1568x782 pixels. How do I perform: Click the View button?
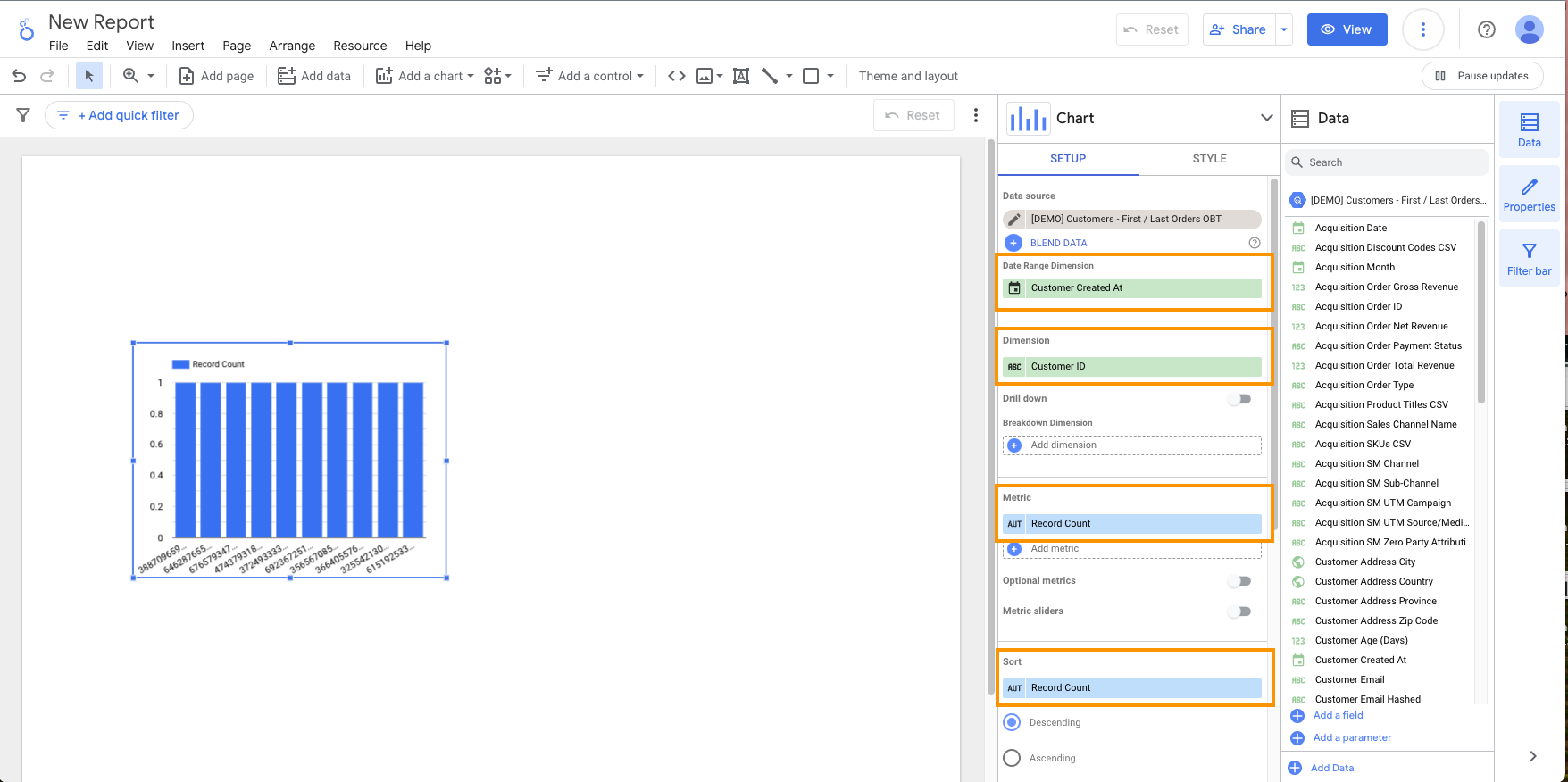1347,29
